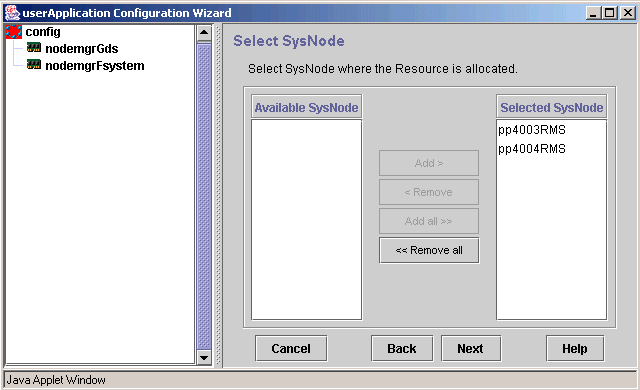Click the Select SysNode heading
The image size is (640, 390).
(x=289, y=41)
